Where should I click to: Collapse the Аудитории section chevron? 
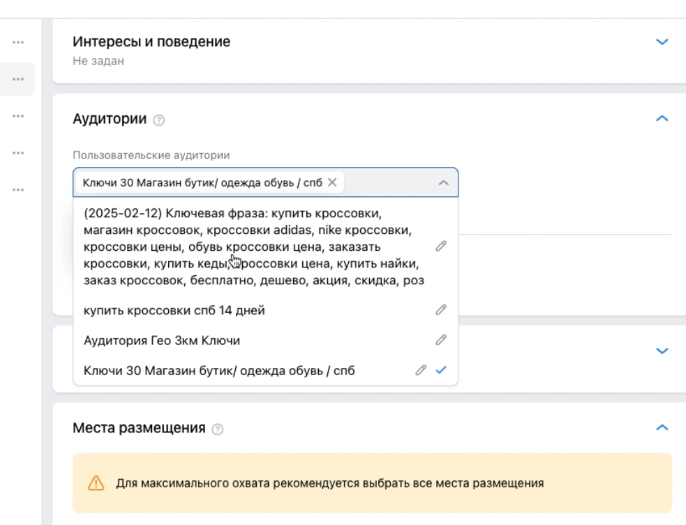point(662,118)
